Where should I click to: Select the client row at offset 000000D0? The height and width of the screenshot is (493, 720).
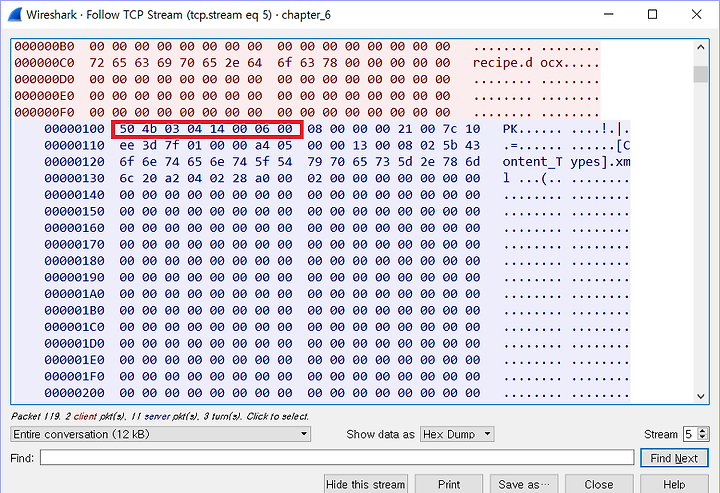tap(307, 79)
